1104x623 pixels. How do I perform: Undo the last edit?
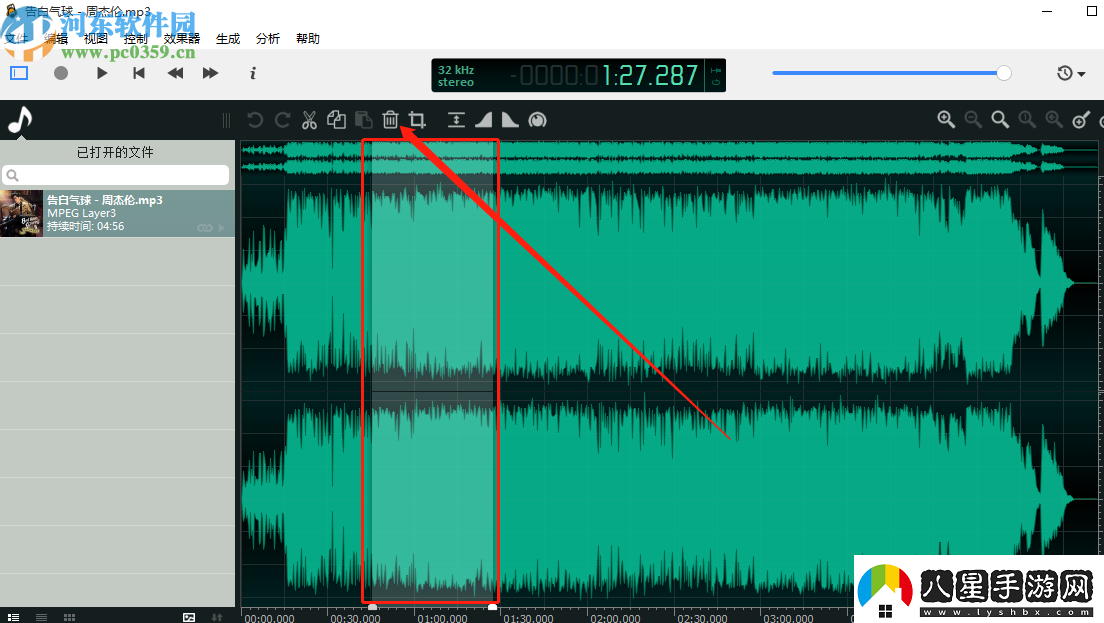tap(256, 119)
